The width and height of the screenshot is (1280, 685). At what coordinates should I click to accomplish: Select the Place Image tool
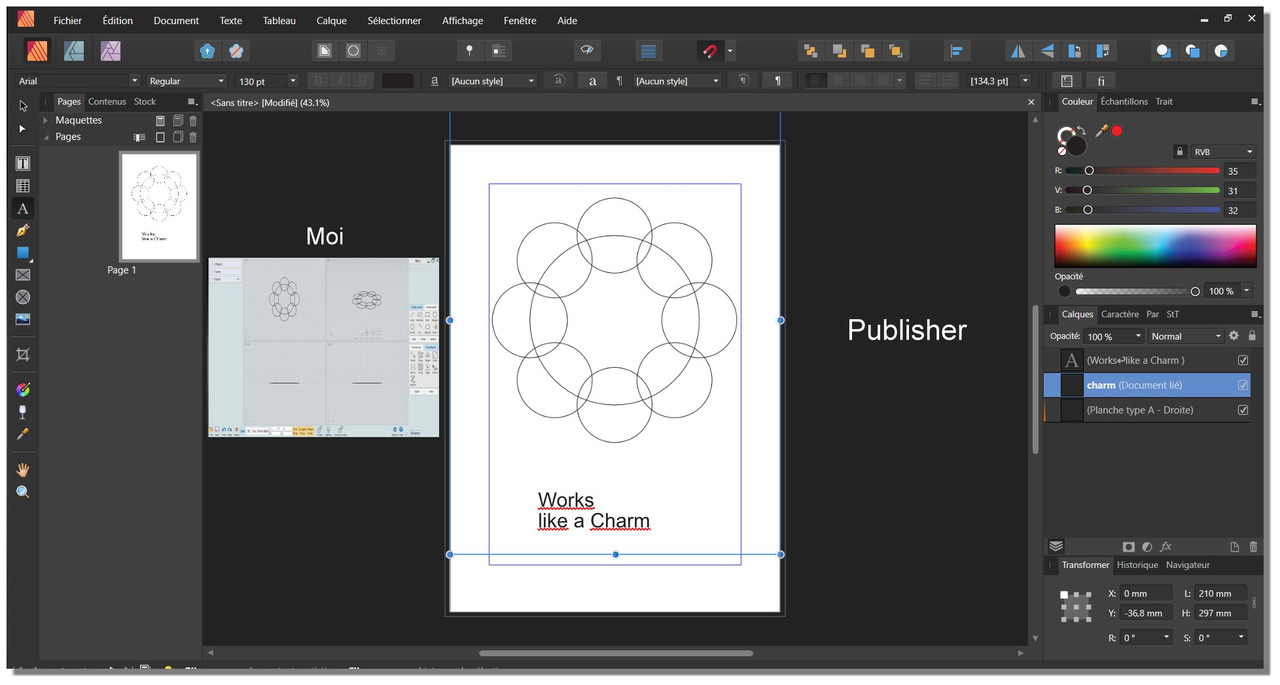pos(23,319)
